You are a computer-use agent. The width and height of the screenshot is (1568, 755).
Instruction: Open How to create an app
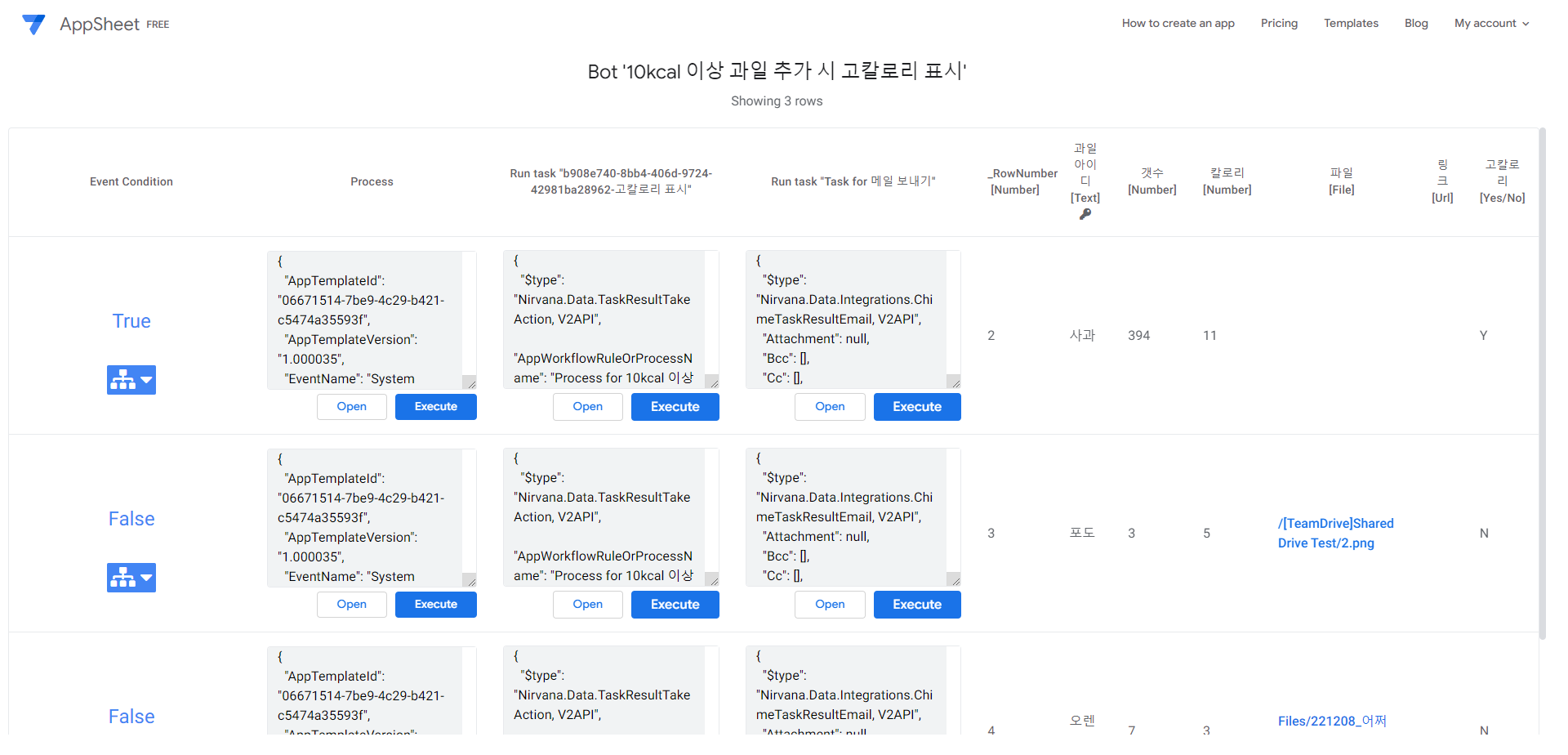(1178, 23)
